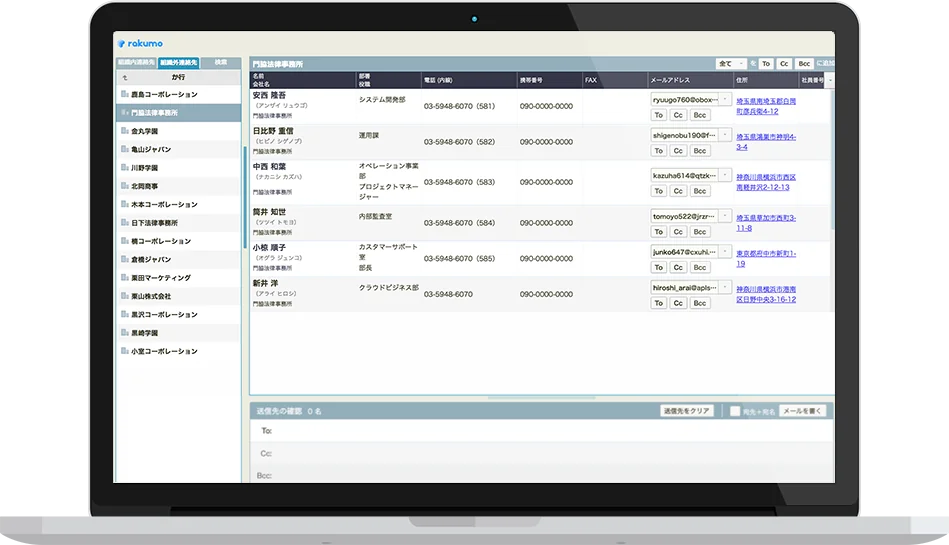Add 中西 和葉 to To

tap(658, 191)
